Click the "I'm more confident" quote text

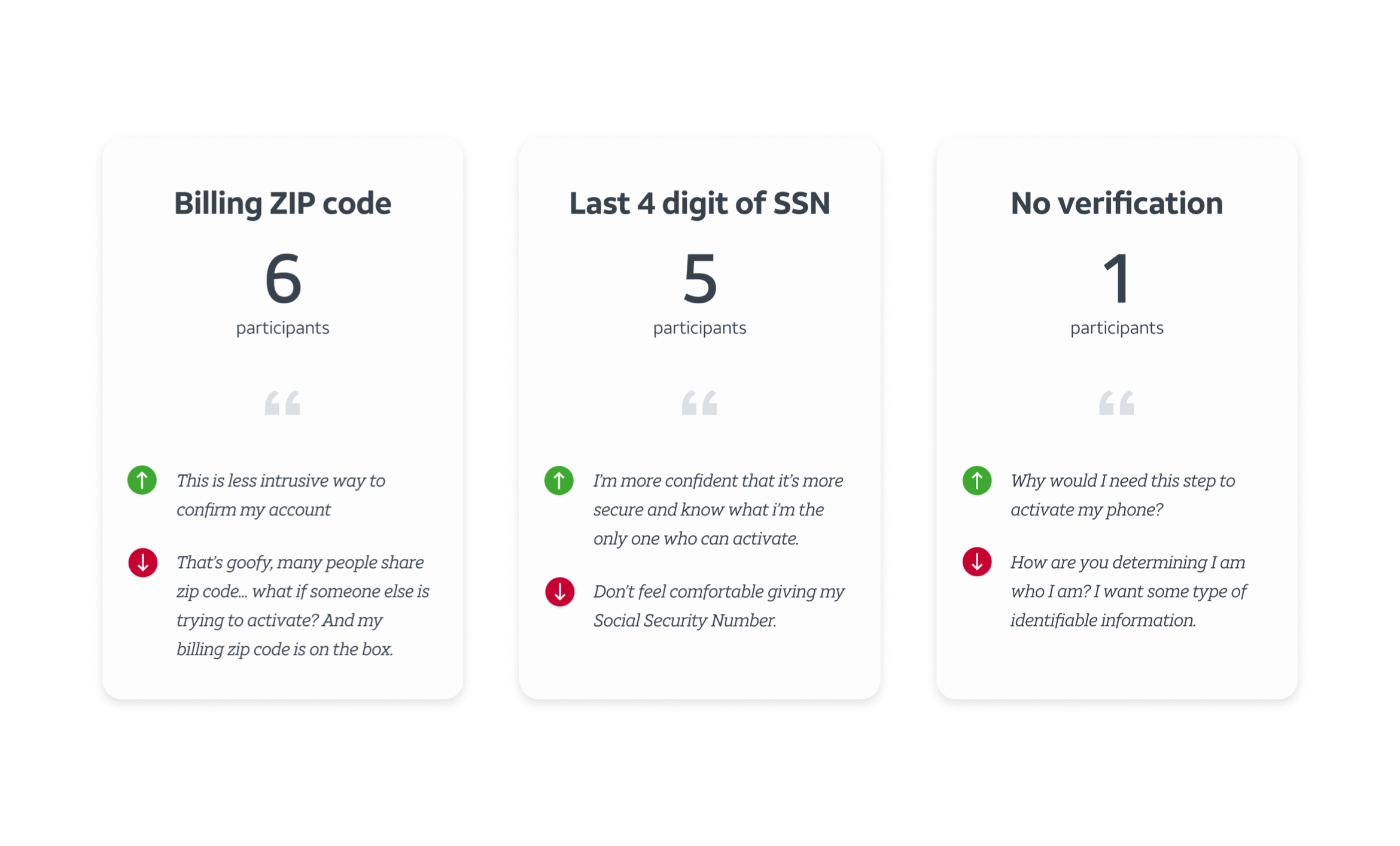(x=718, y=509)
